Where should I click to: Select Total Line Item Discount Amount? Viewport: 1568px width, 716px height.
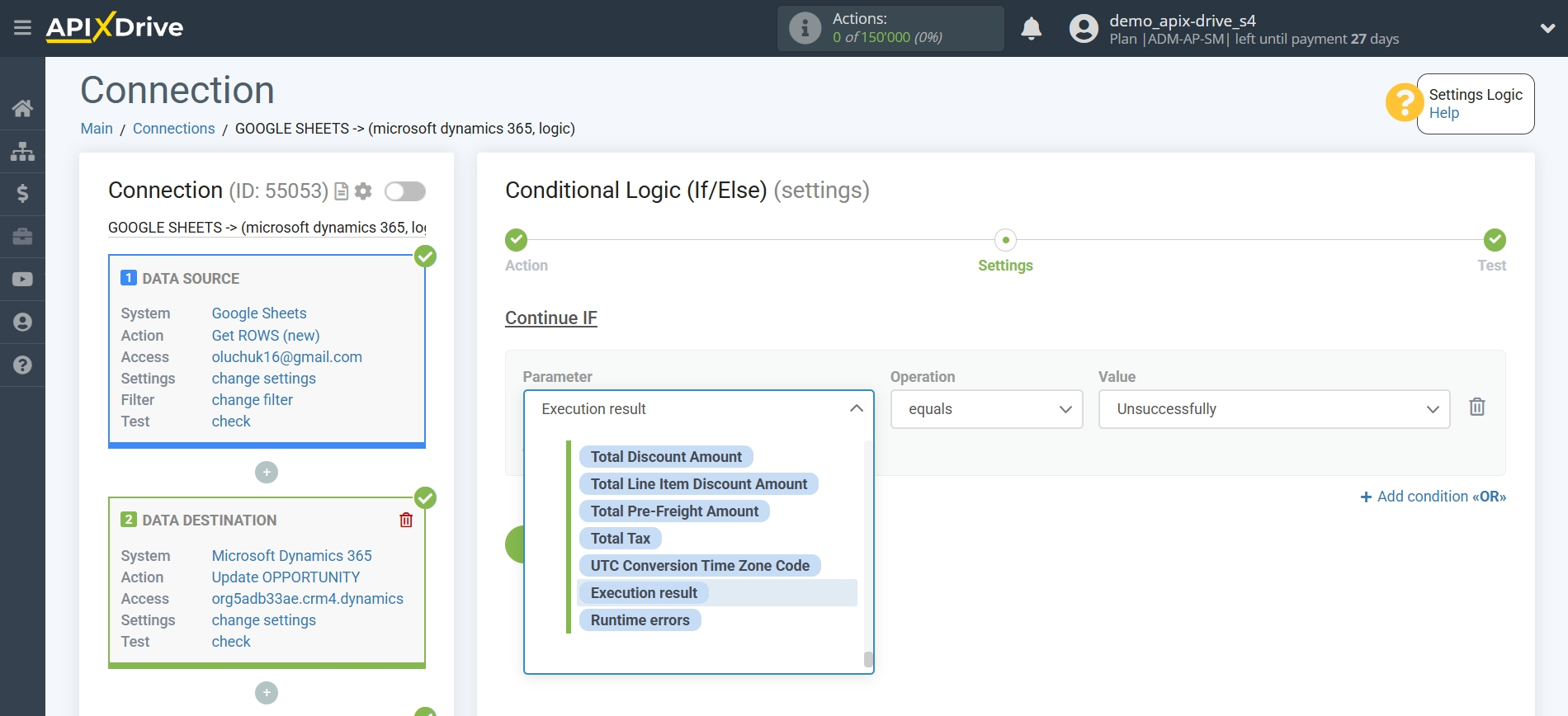(699, 484)
